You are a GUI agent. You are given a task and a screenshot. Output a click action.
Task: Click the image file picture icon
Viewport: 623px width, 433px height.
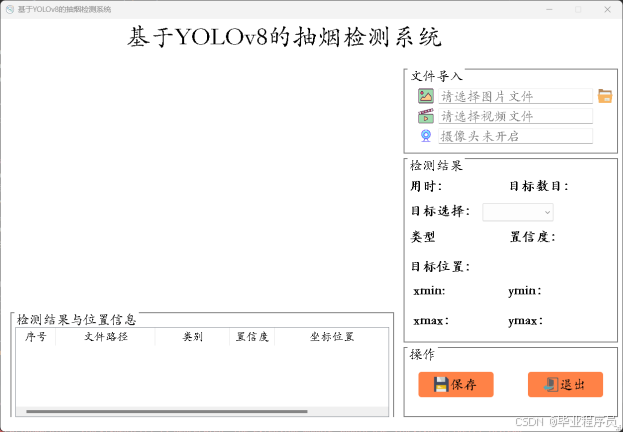tap(426, 96)
